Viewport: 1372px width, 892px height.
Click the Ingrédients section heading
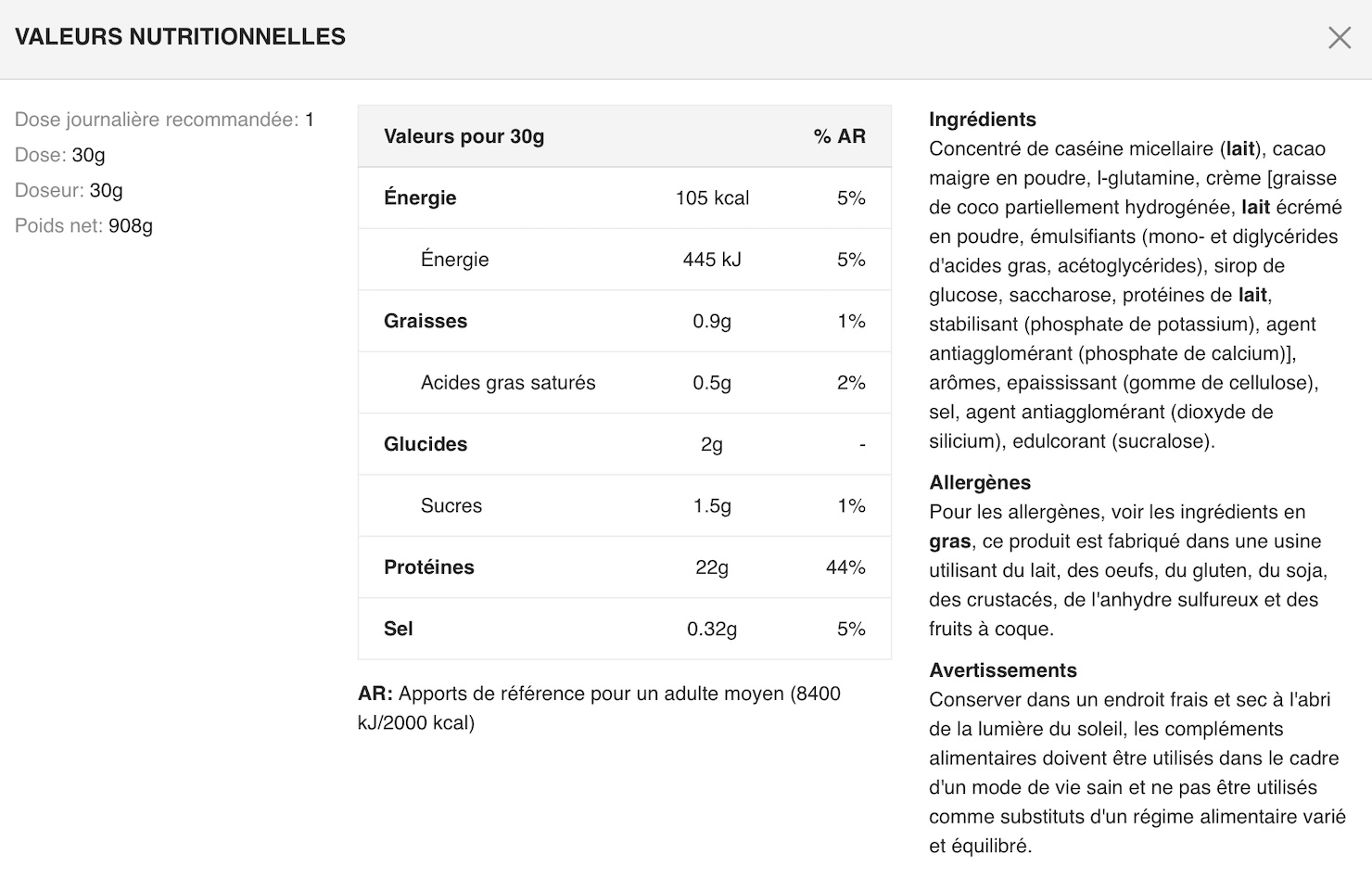(983, 120)
